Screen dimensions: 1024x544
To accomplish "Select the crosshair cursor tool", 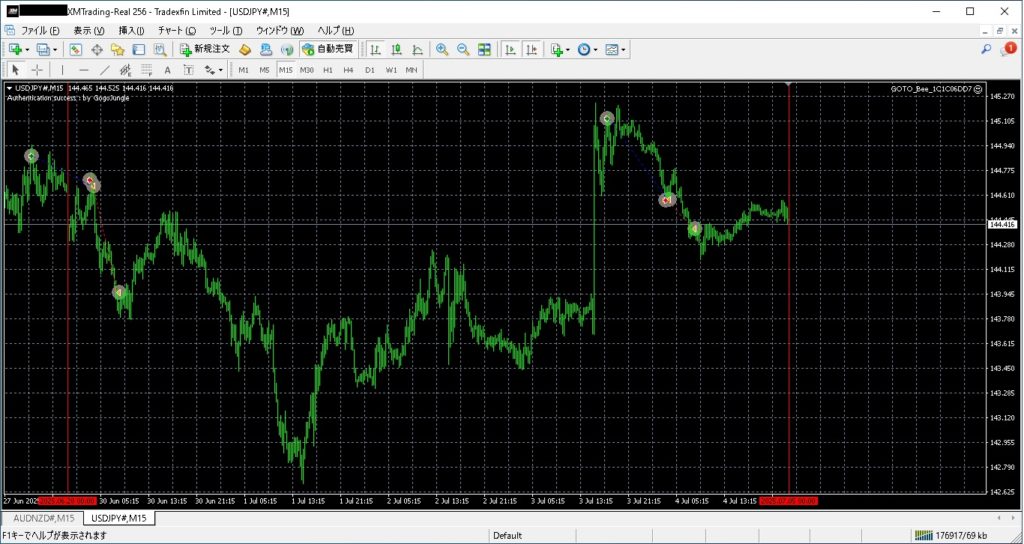I will pos(37,70).
